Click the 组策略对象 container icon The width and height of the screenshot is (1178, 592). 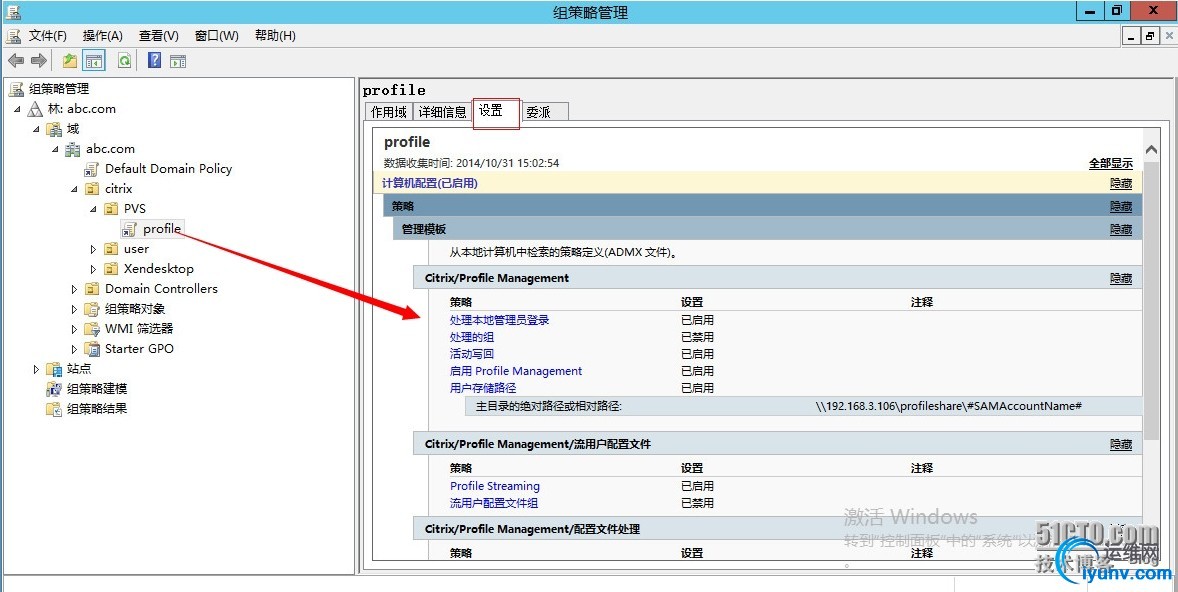(x=92, y=309)
